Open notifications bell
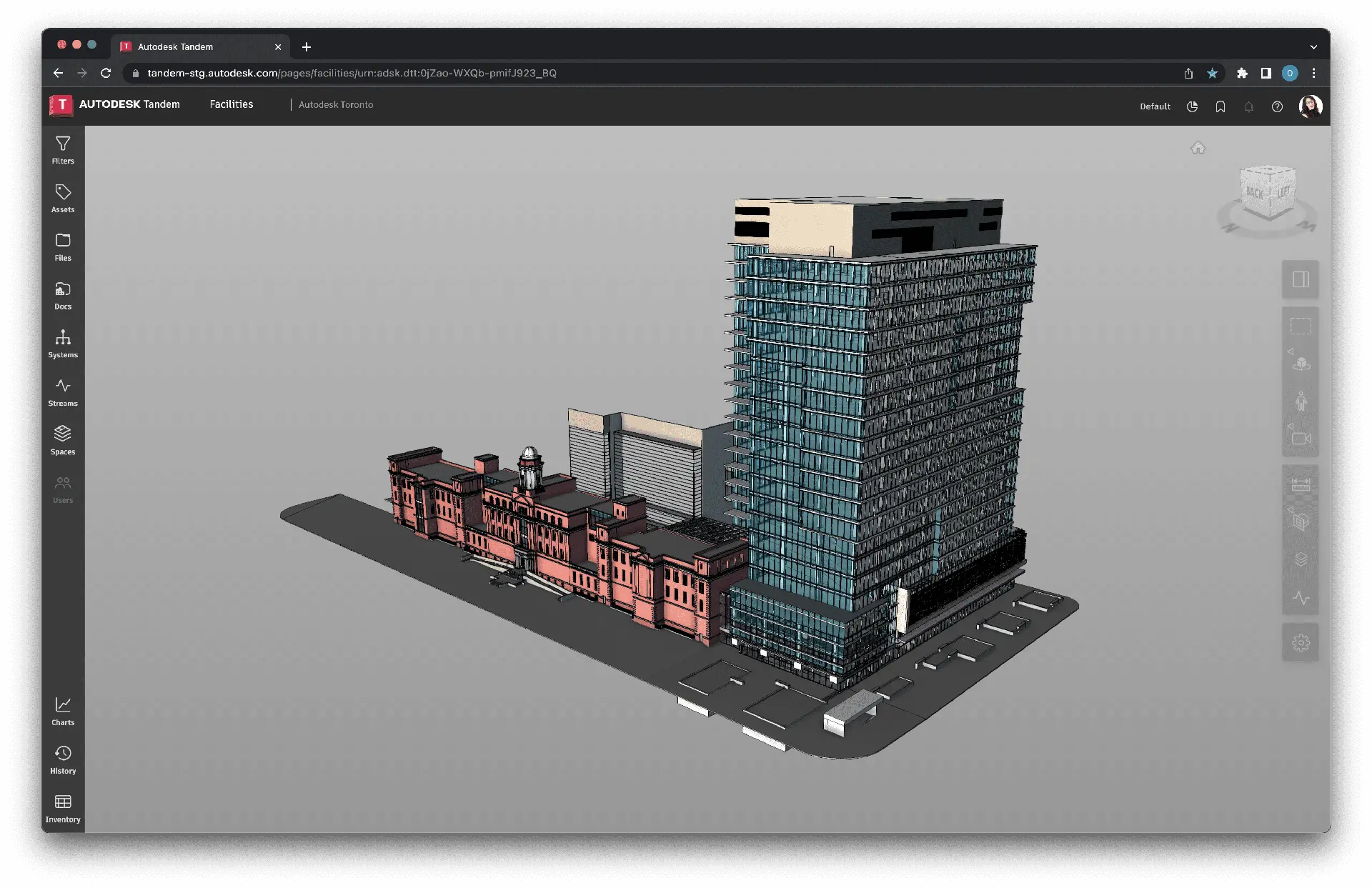1372x888 pixels. (1248, 106)
